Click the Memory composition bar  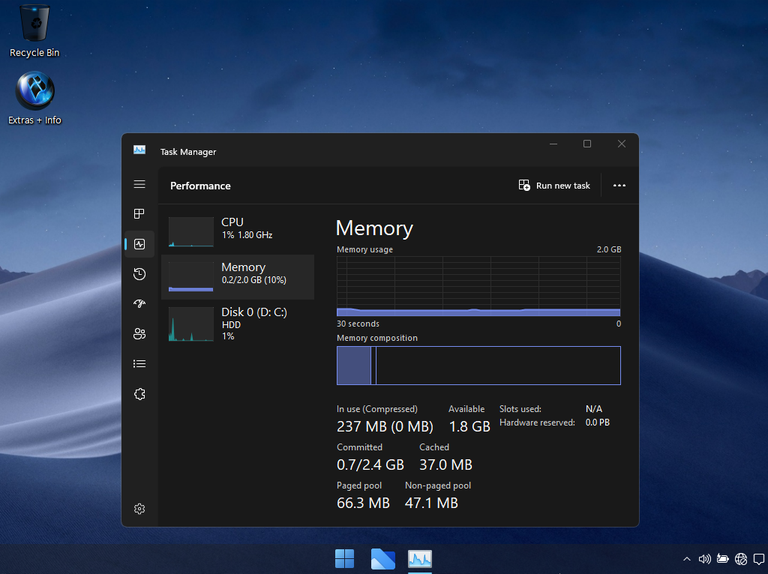tap(478, 366)
